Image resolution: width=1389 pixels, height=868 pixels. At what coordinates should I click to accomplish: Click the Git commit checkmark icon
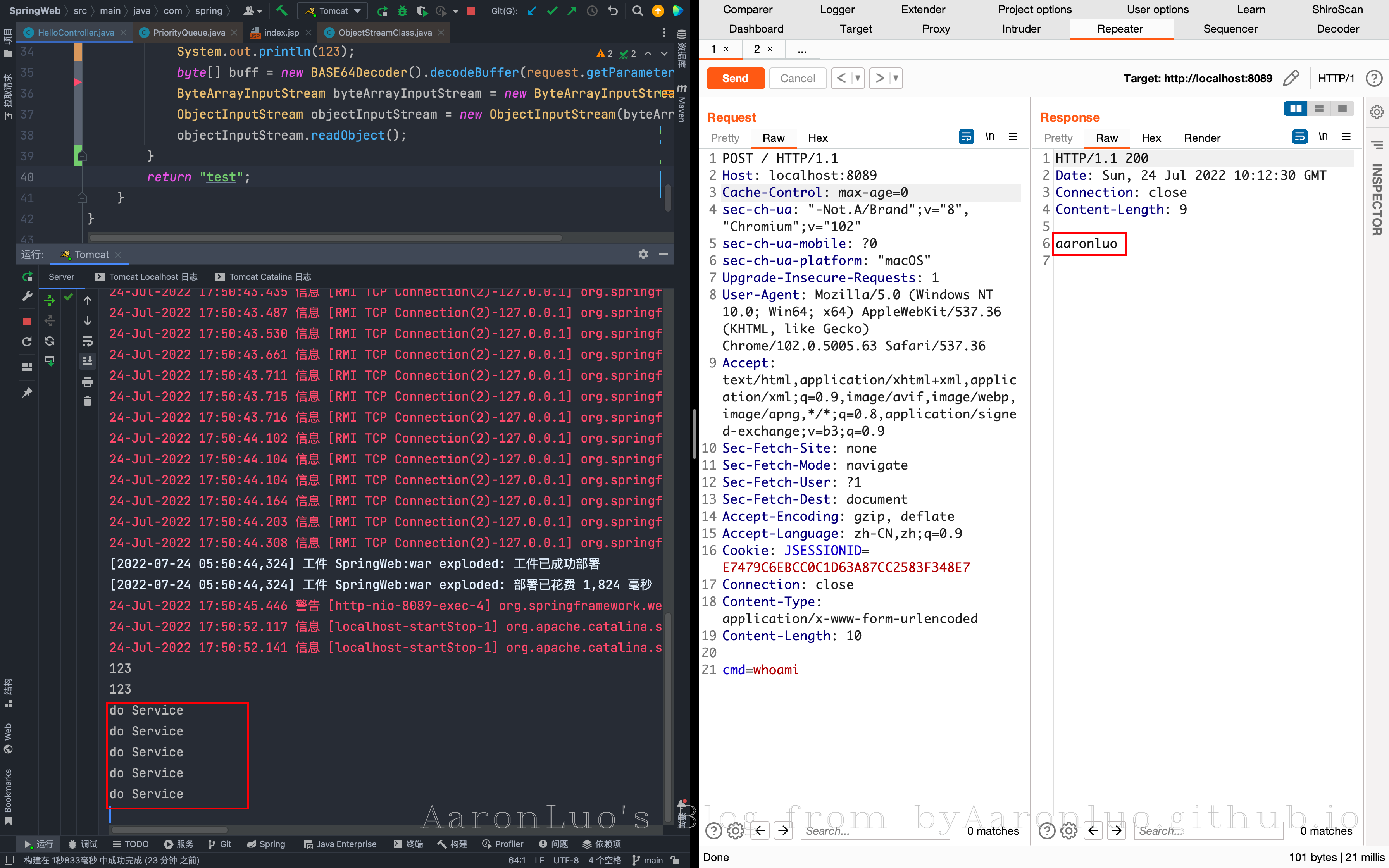[x=552, y=11]
